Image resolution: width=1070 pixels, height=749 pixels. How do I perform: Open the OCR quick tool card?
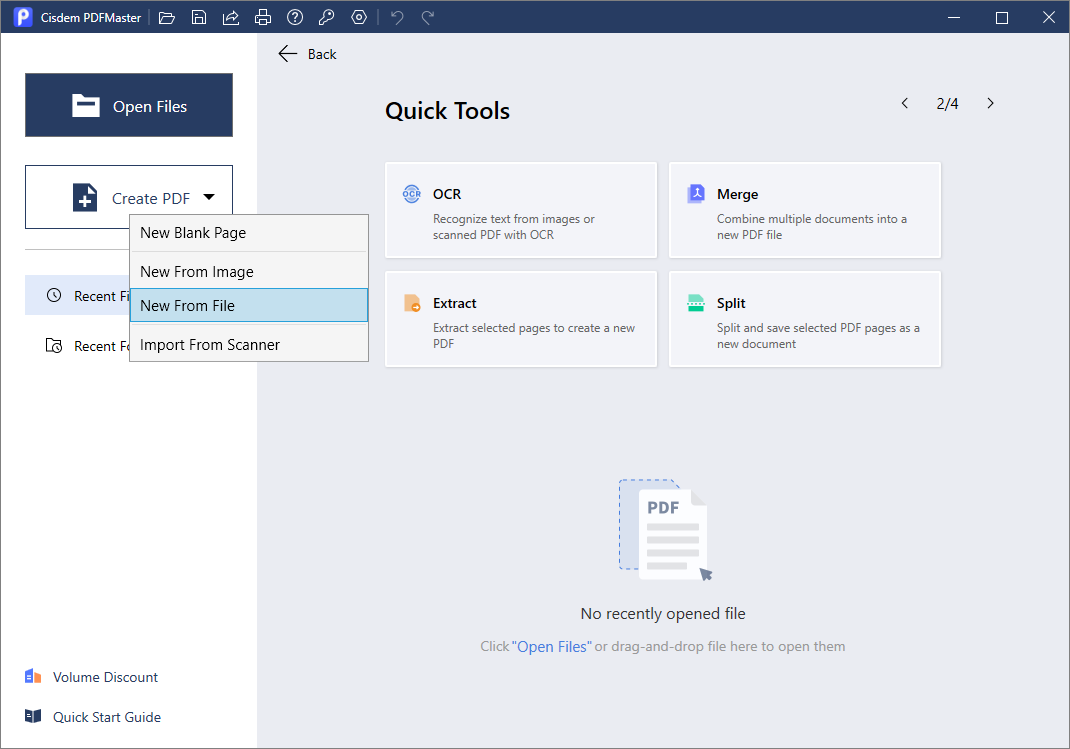tap(521, 210)
